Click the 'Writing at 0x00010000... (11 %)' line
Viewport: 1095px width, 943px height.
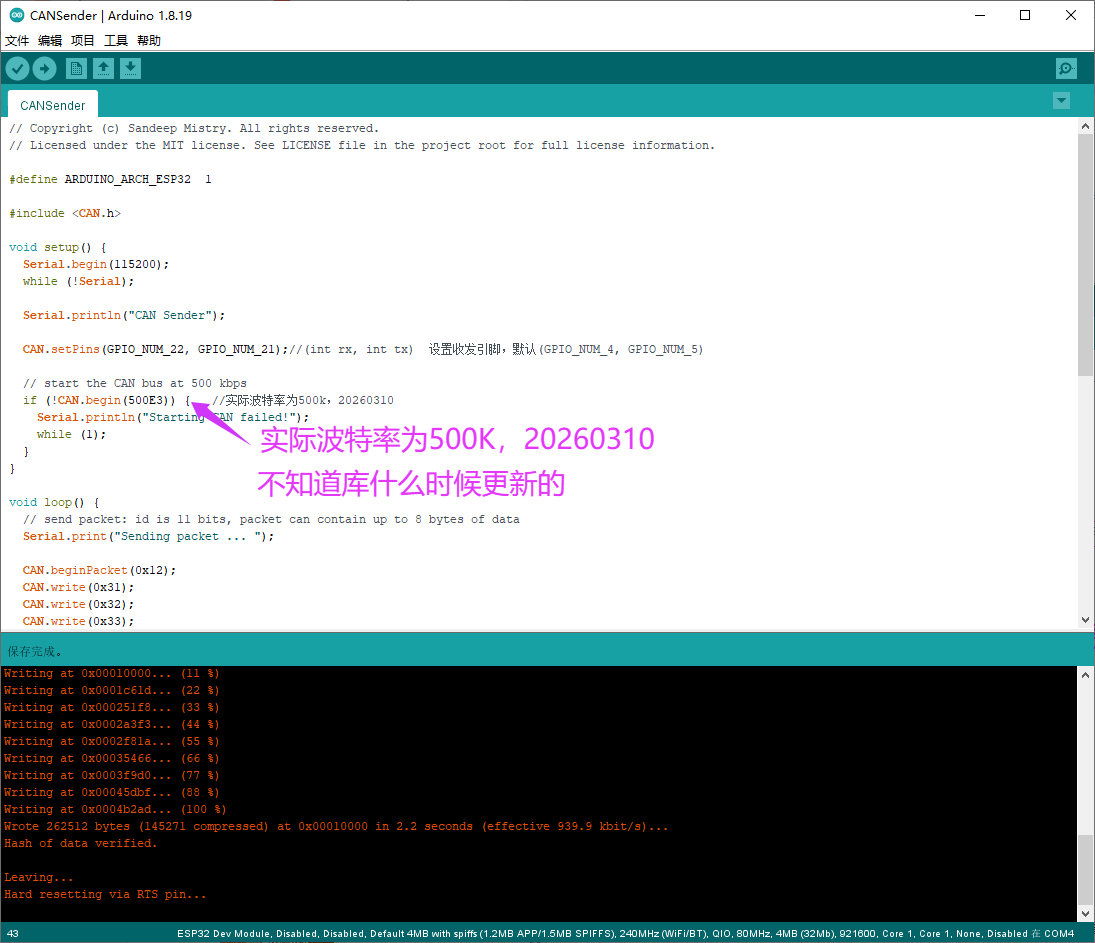coord(112,673)
